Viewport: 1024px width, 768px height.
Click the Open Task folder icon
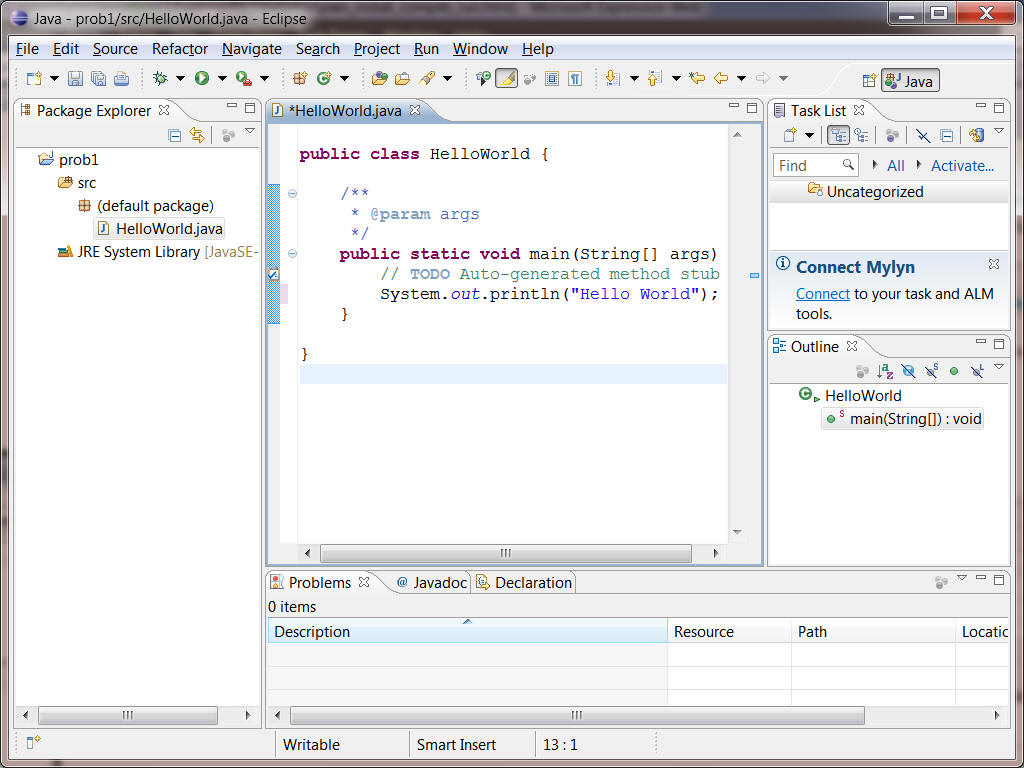402,79
